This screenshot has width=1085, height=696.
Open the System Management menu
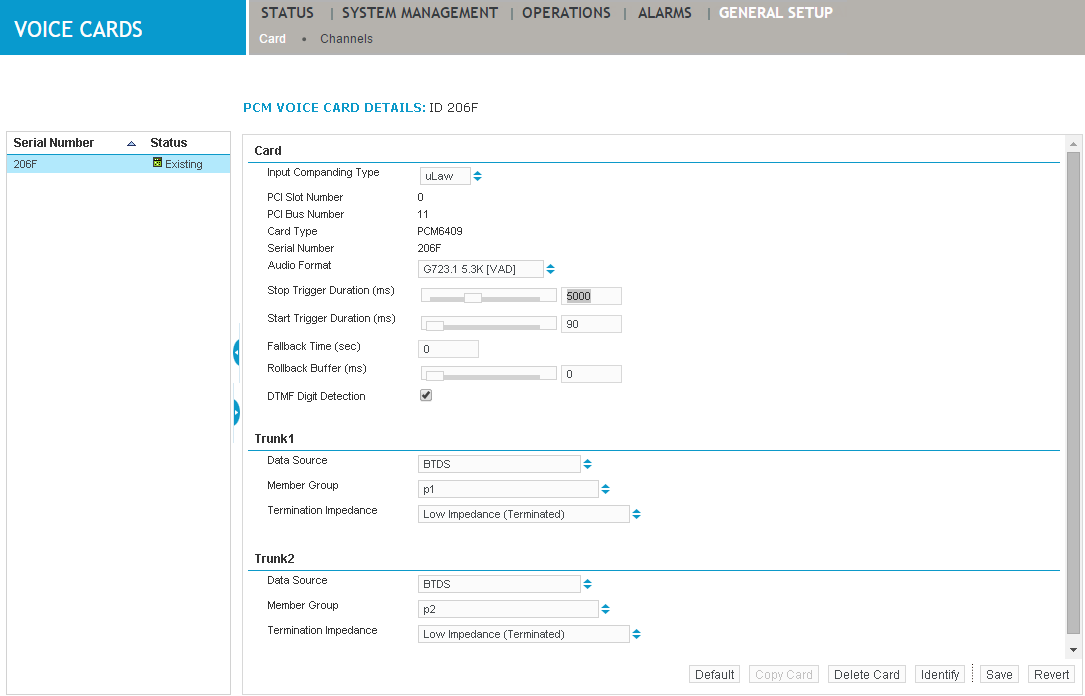[419, 13]
